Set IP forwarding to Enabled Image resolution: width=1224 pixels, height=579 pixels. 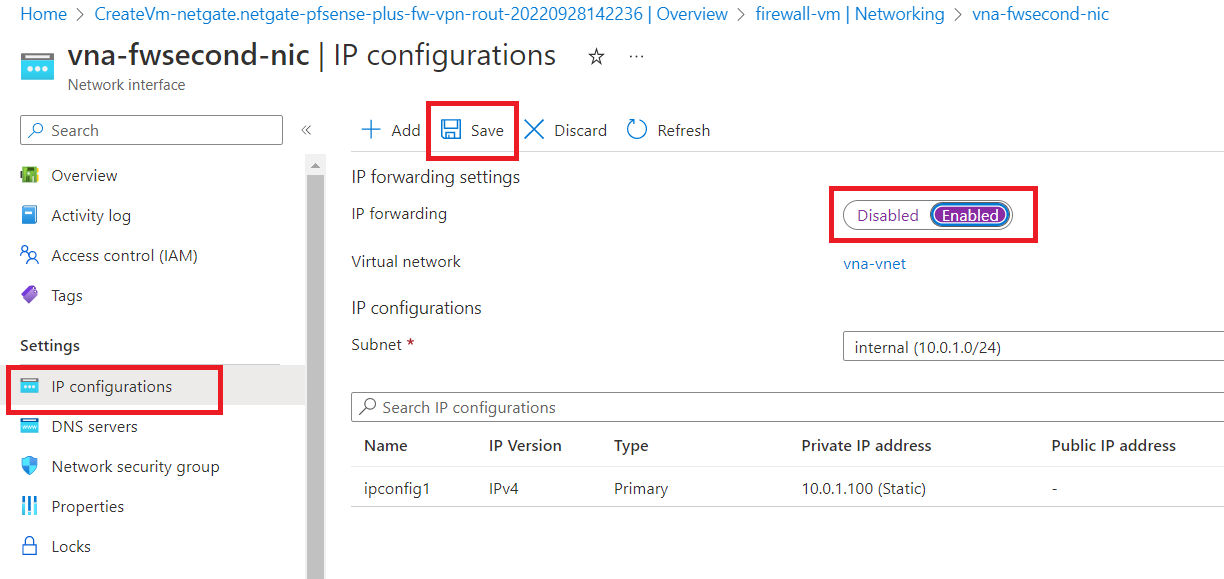970,215
